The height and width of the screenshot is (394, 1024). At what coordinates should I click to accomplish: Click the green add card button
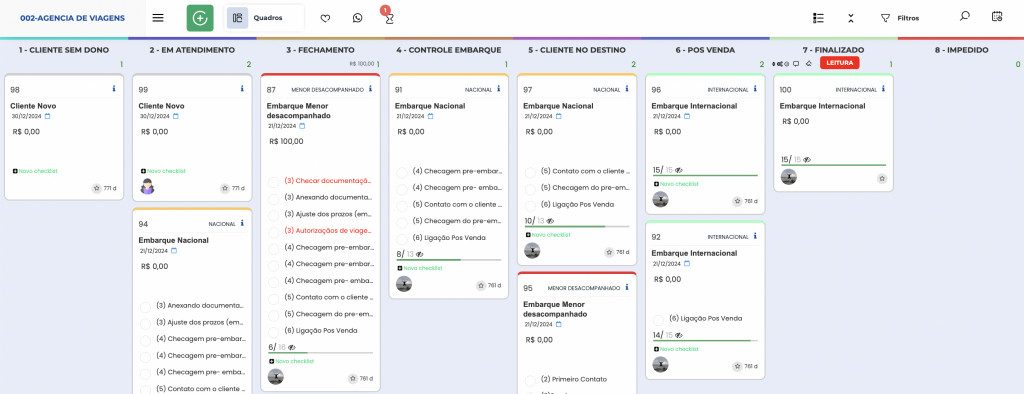(x=200, y=18)
